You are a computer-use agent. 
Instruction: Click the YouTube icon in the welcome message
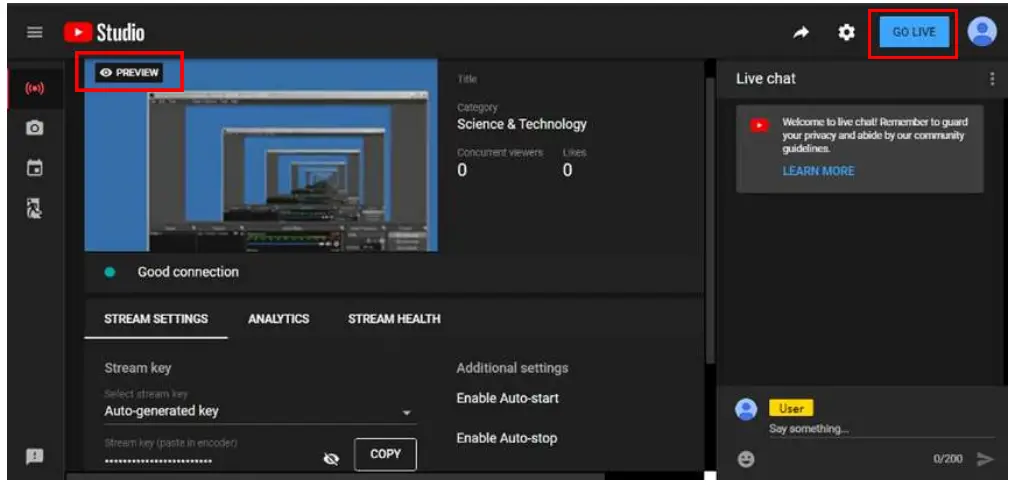759,125
